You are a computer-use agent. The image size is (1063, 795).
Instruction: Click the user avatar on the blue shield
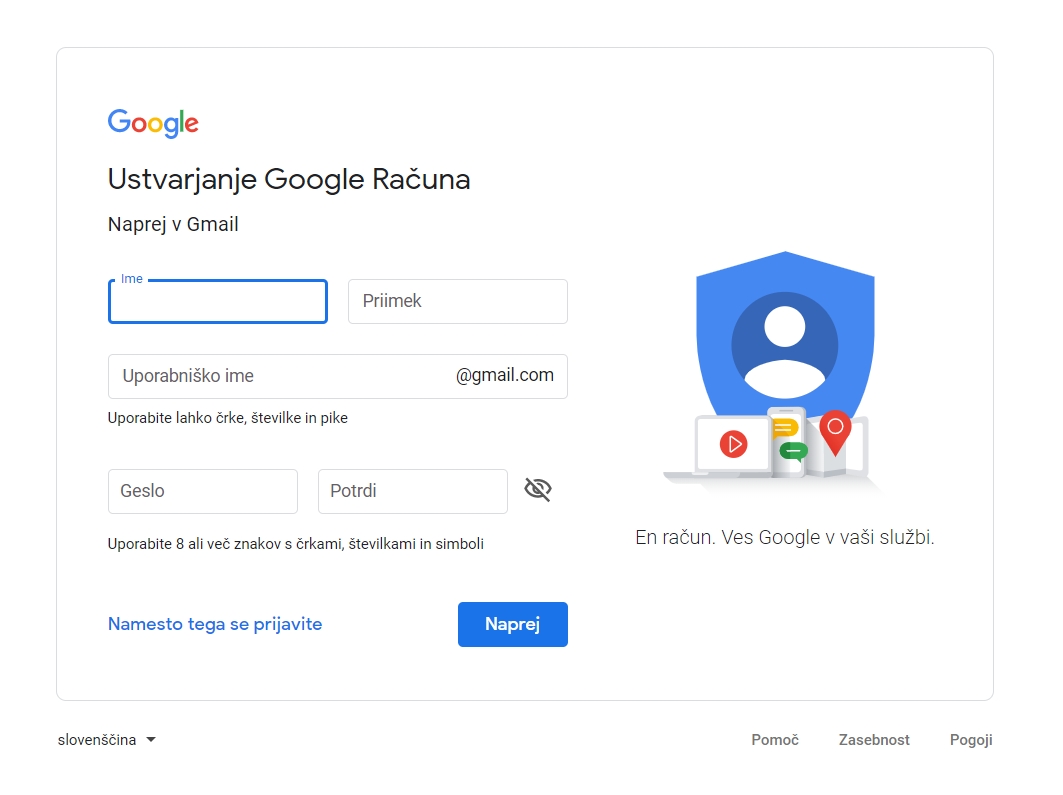(785, 345)
